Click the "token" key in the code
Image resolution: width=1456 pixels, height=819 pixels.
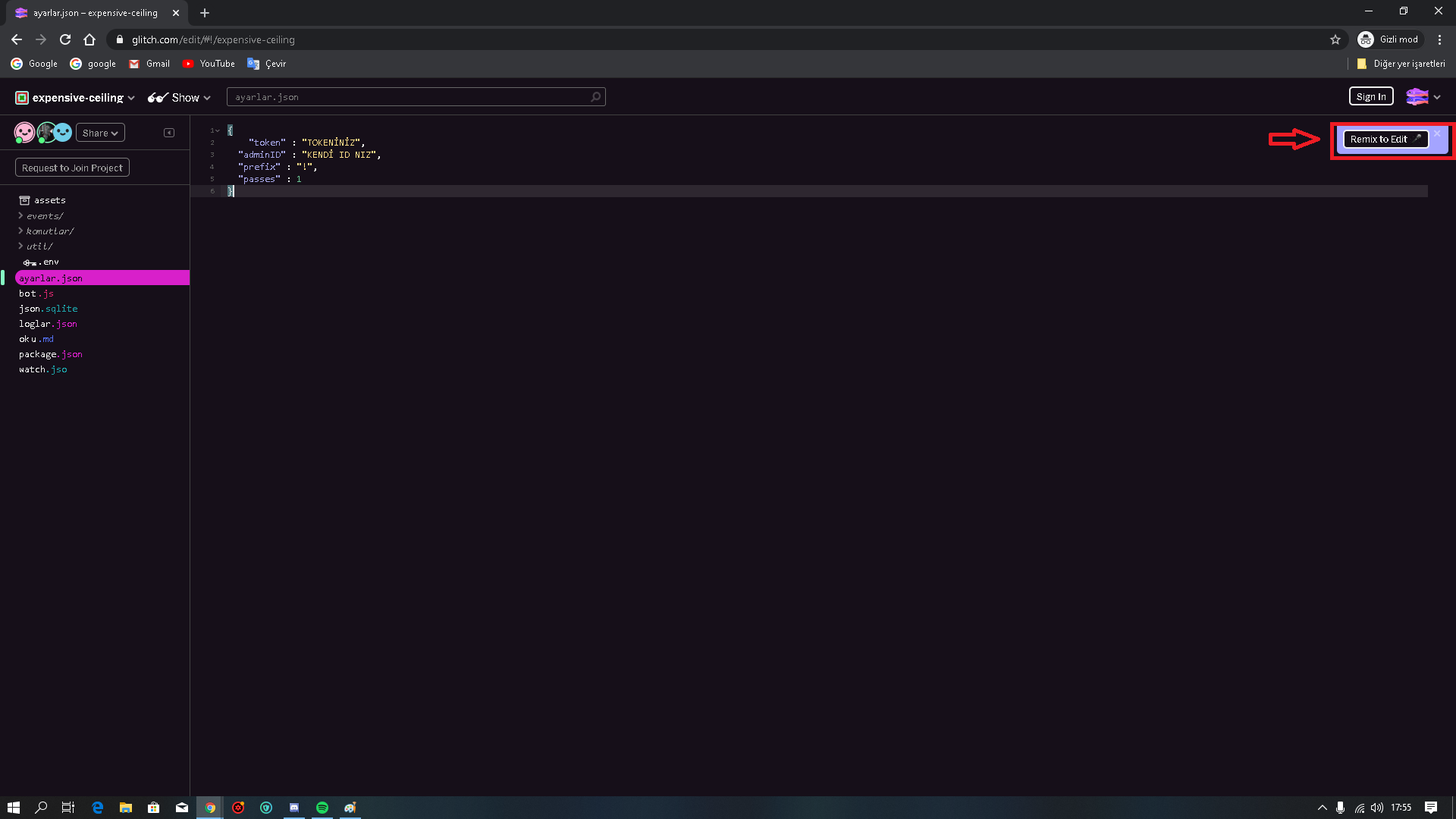[267, 143]
